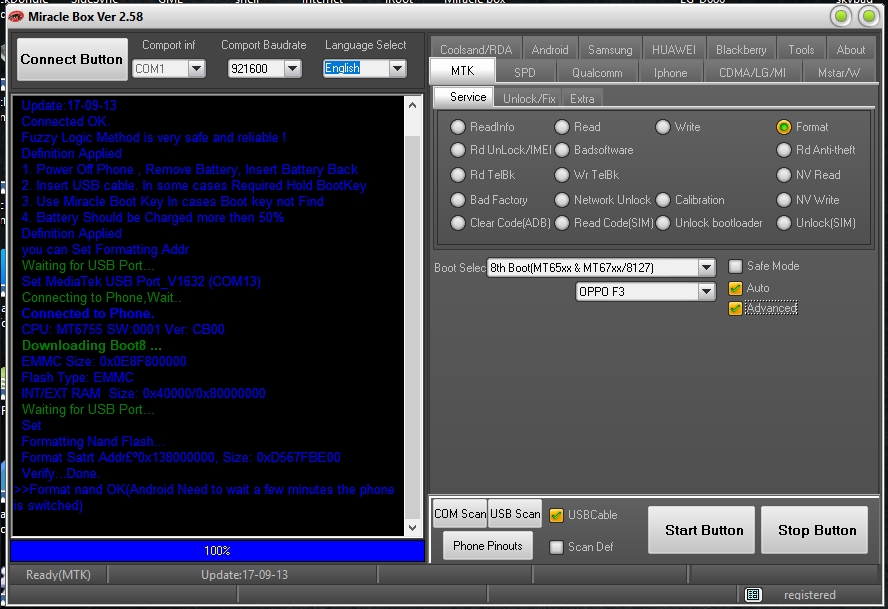Switch to the HUAWEI tab

(673, 49)
